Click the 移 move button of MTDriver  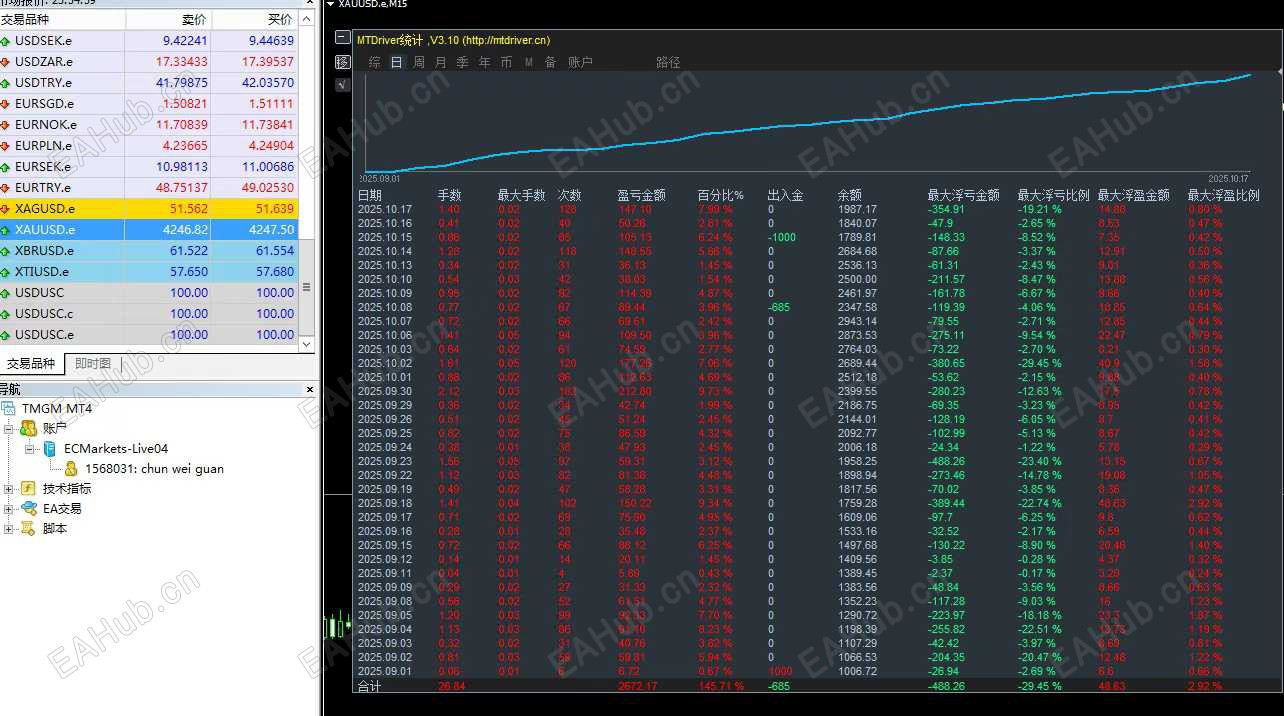(x=343, y=62)
